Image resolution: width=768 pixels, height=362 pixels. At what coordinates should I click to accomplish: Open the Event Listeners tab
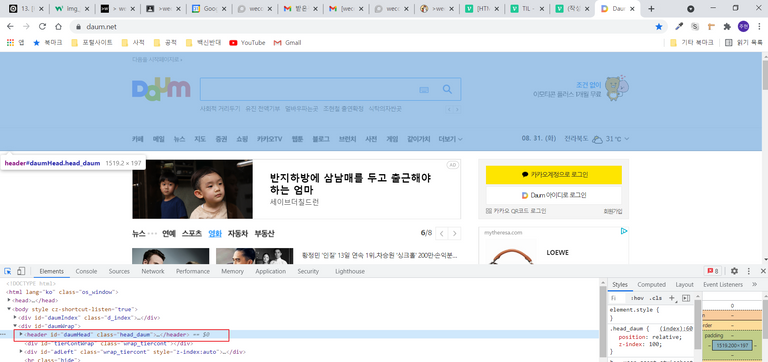coord(723,285)
